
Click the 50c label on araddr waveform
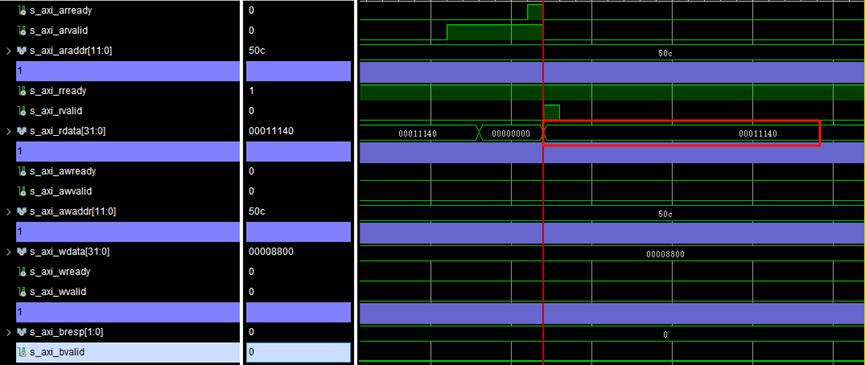pos(665,53)
